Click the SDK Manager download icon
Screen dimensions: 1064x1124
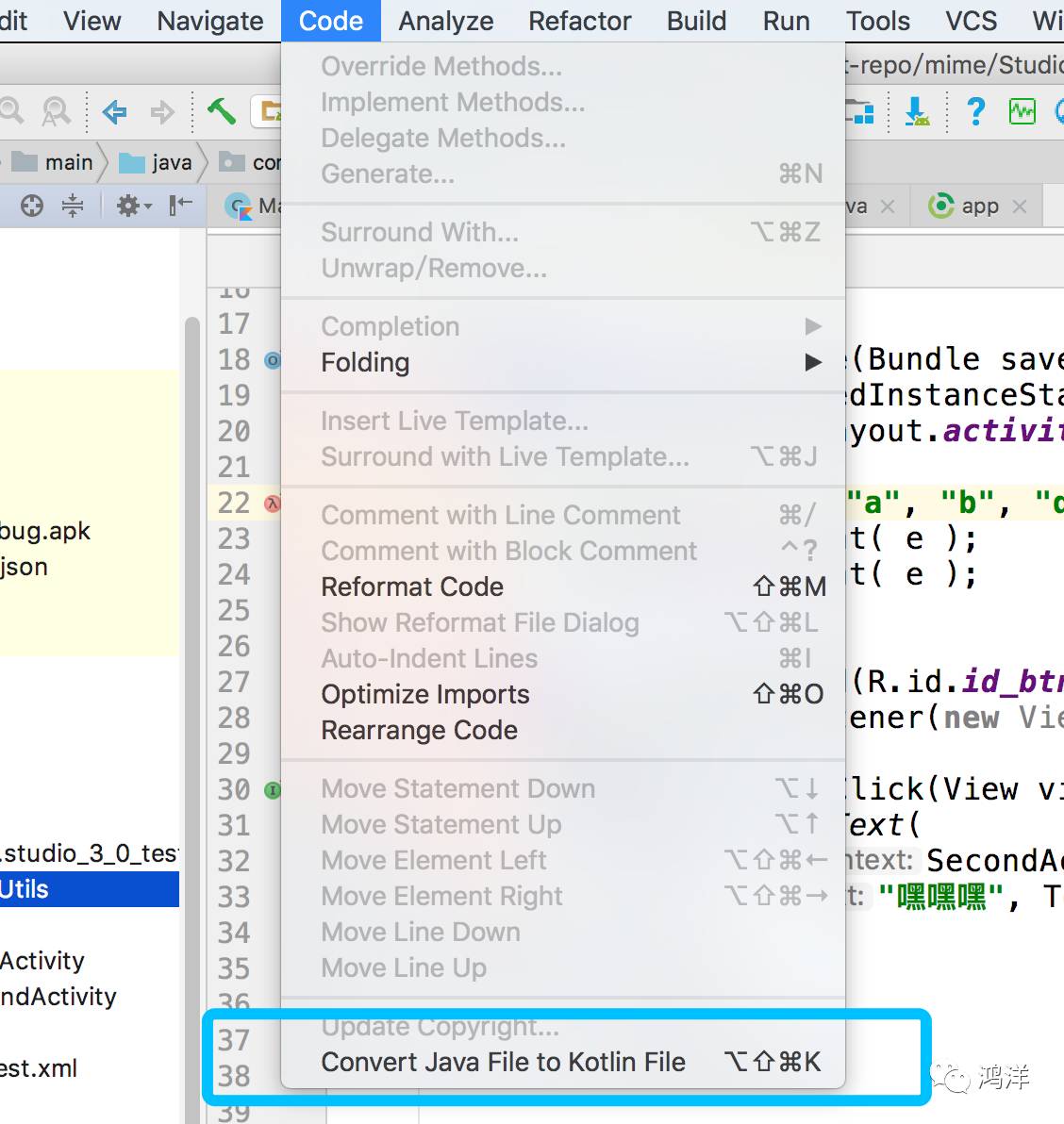[x=916, y=111]
